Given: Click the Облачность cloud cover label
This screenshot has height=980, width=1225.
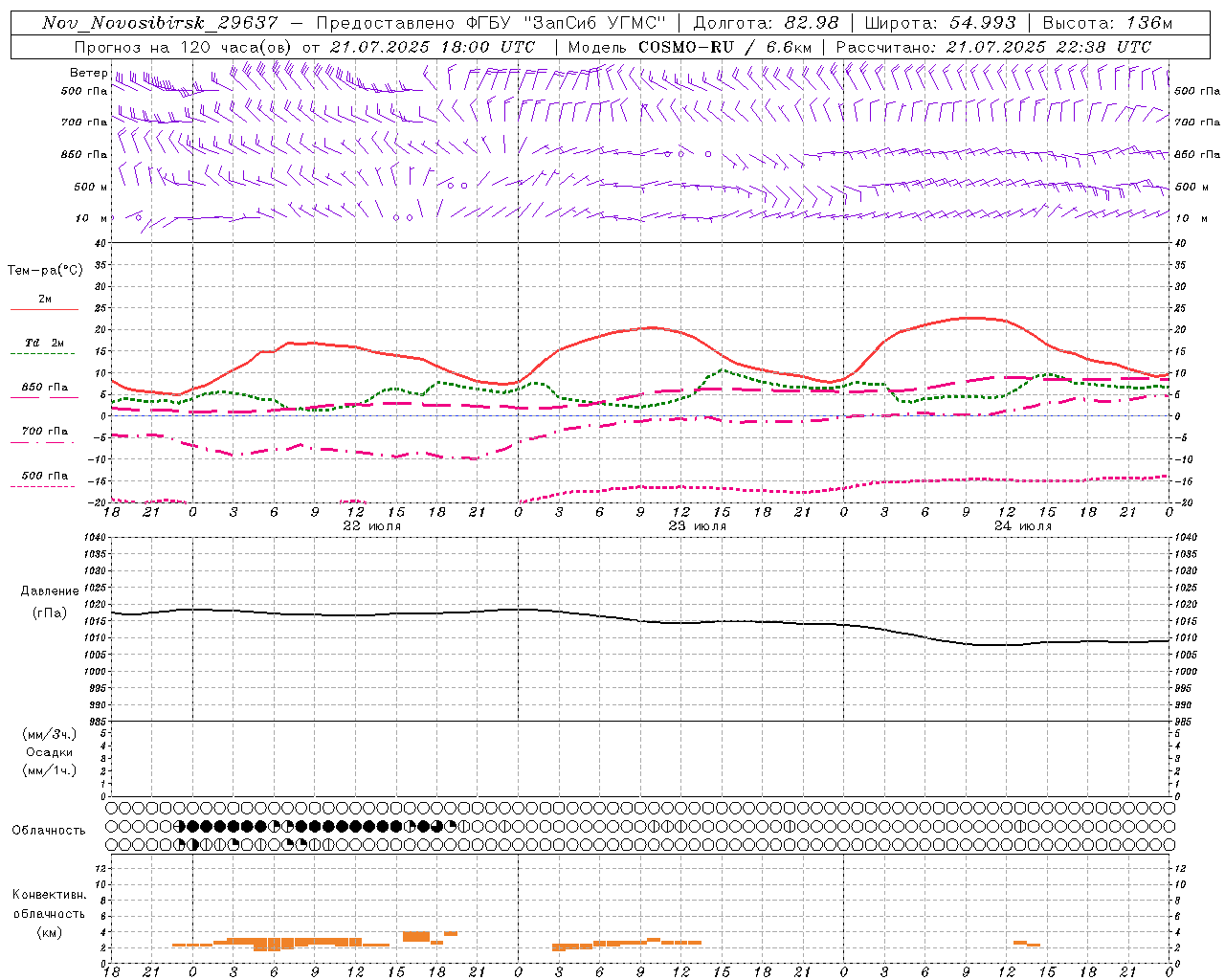Looking at the screenshot, I should coord(49,830).
